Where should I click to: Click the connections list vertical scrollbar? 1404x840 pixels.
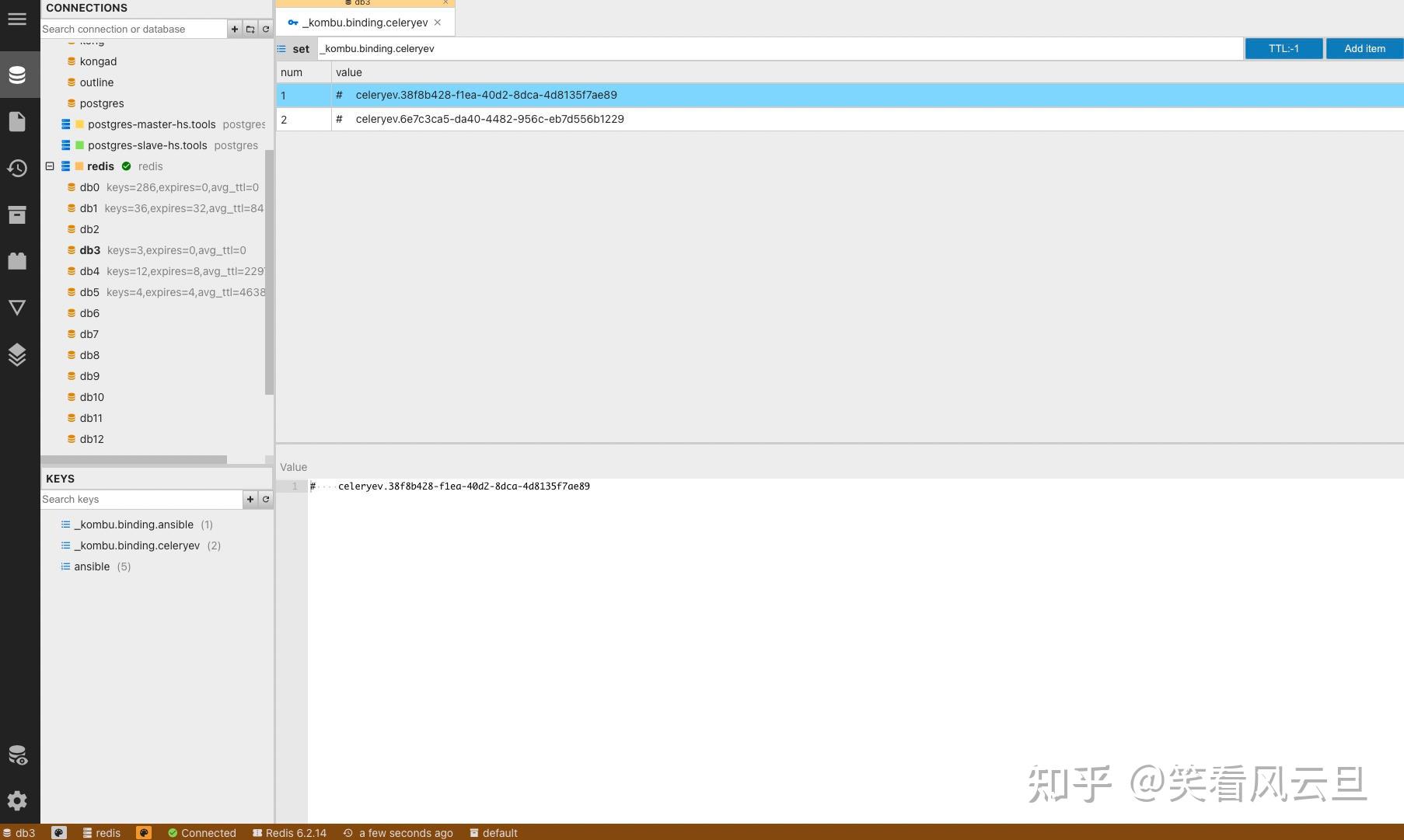(269, 272)
